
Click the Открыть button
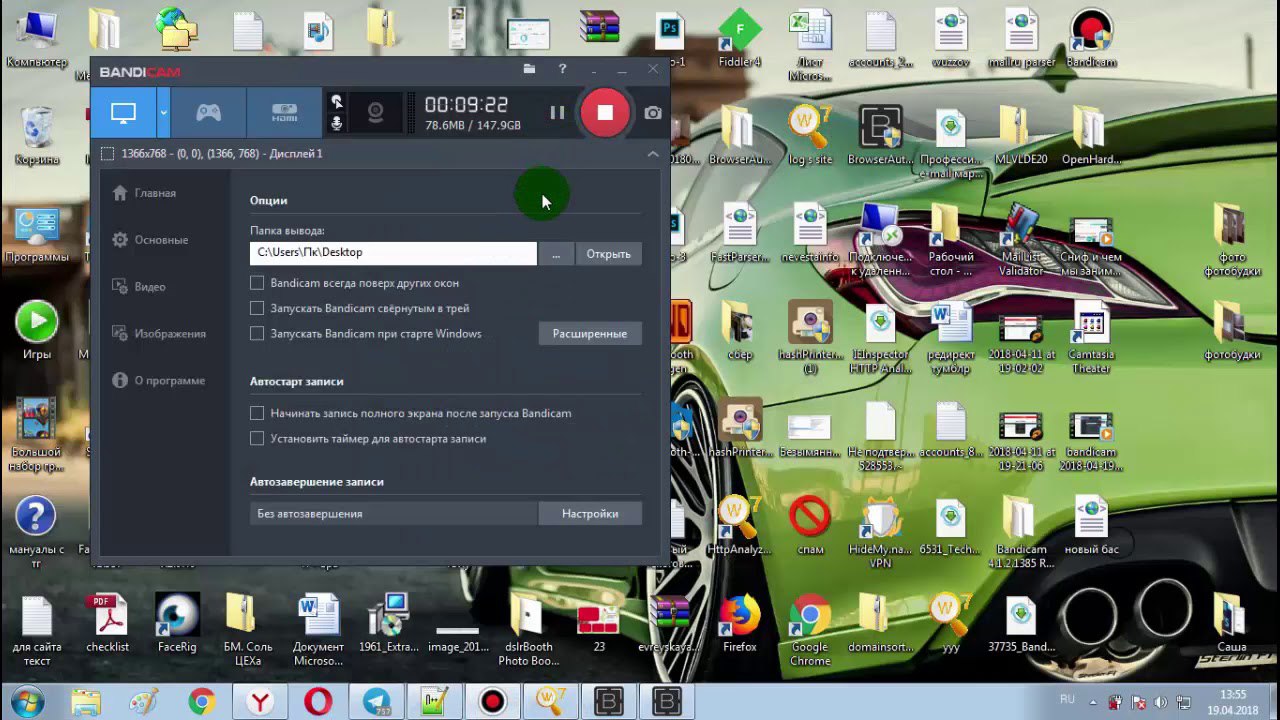click(x=608, y=254)
